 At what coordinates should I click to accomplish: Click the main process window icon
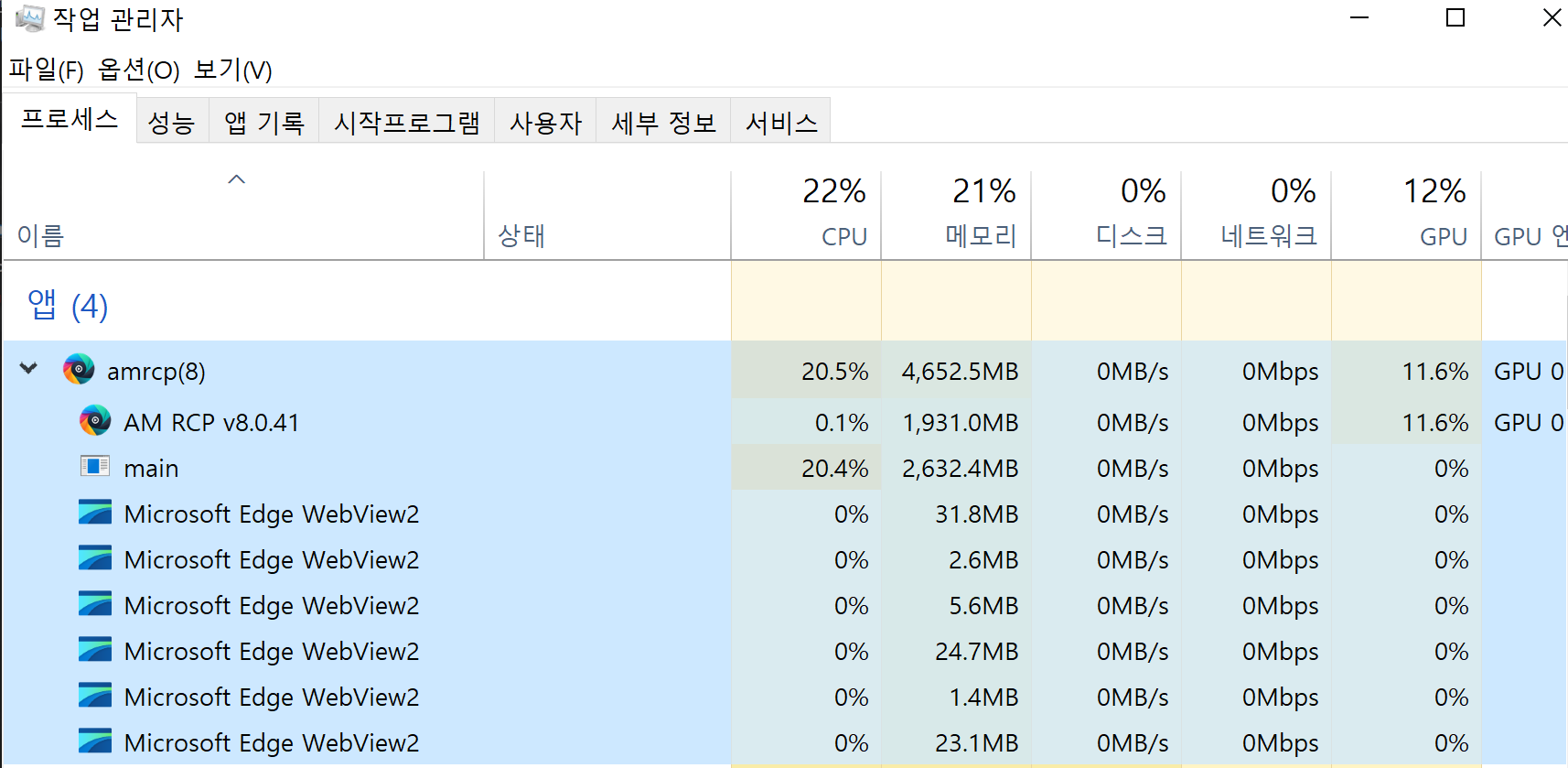[95, 467]
